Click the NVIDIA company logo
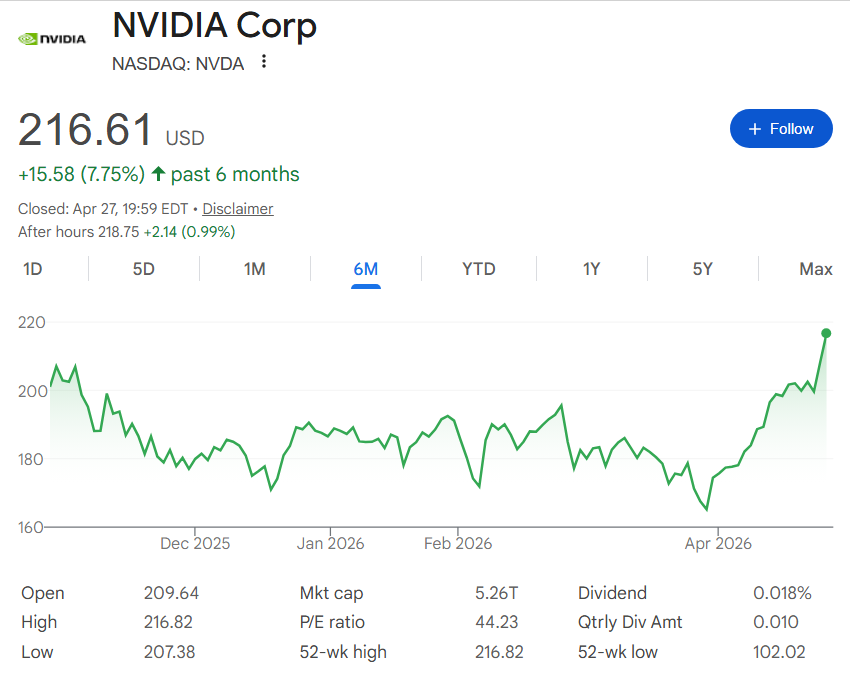Image resolution: width=850 pixels, height=687 pixels. (x=50, y=38)
